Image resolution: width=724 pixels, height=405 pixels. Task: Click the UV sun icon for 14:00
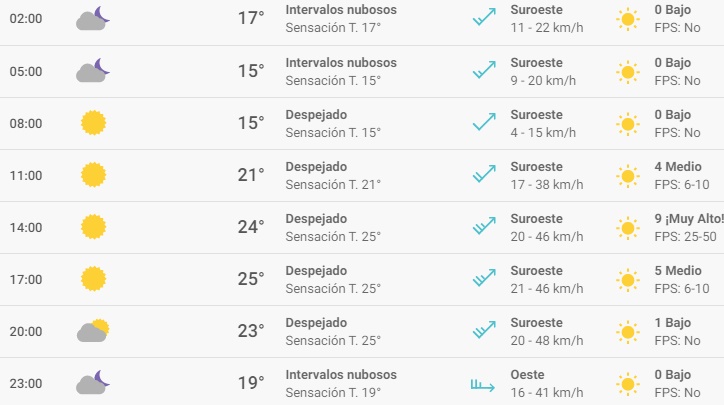[628, 228]
